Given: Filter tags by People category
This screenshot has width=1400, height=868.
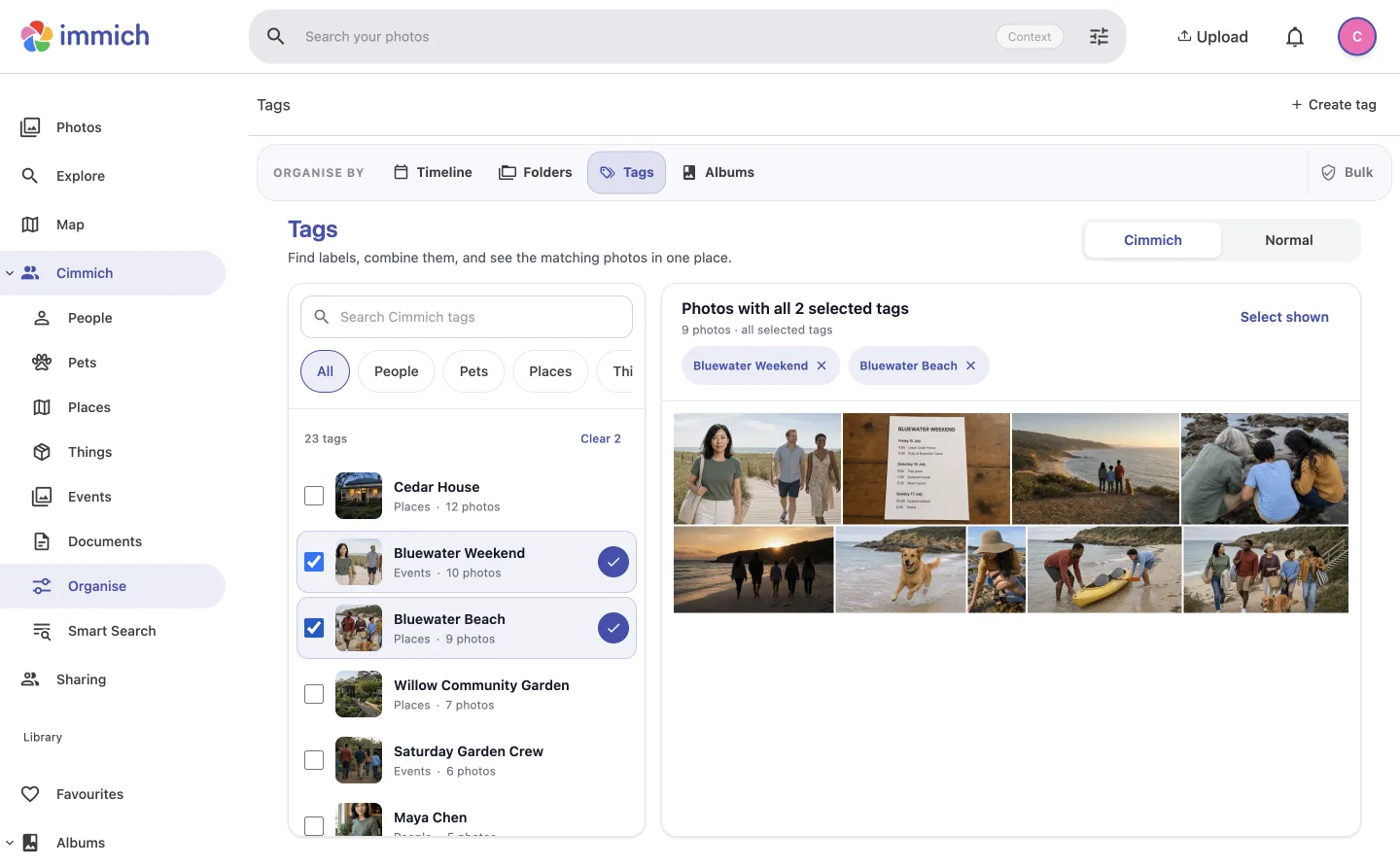Looking at the screenshot, I should pyautogui.click(x=397, y=371).
